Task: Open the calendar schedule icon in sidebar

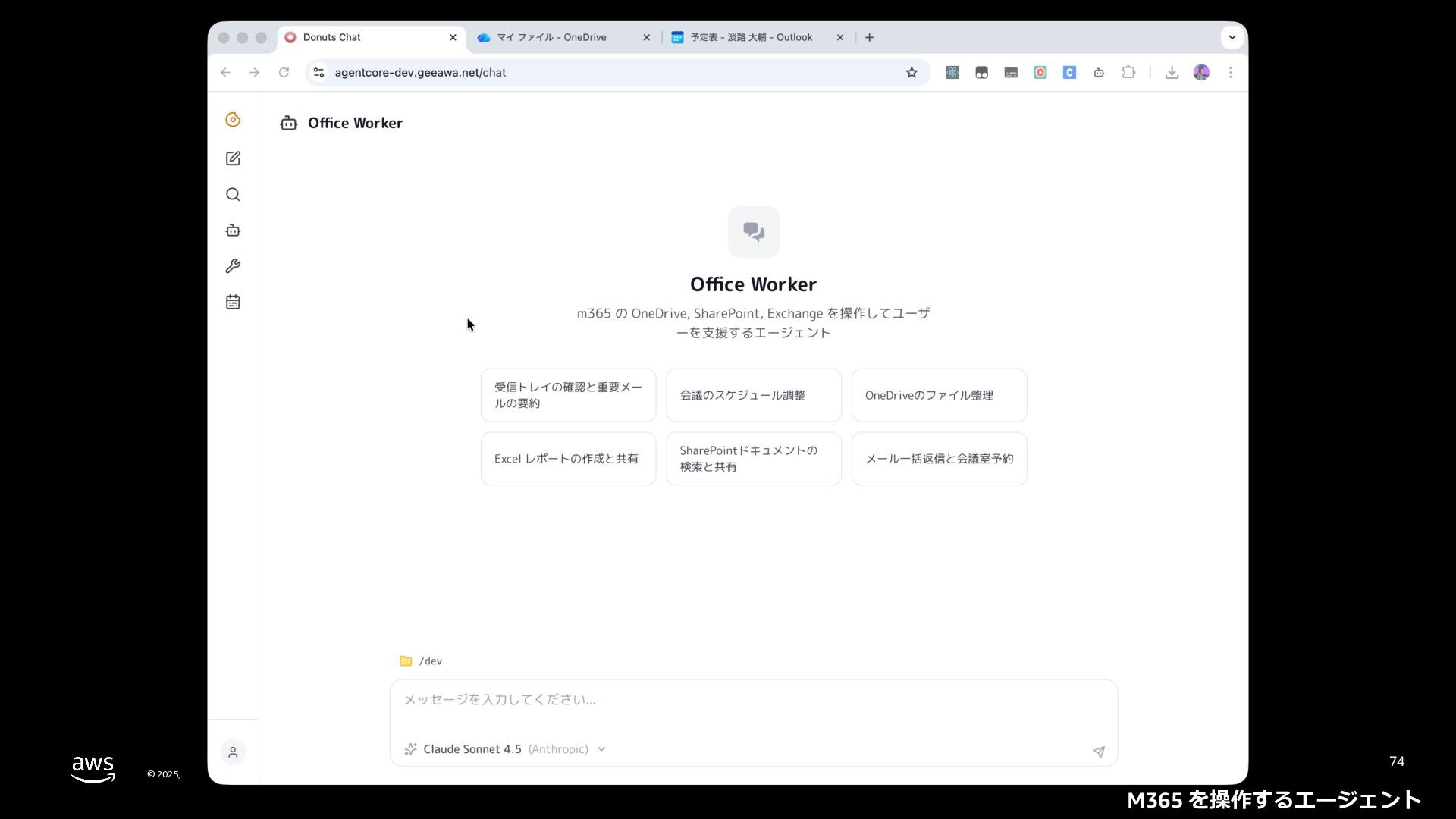Action: point(233,302)
